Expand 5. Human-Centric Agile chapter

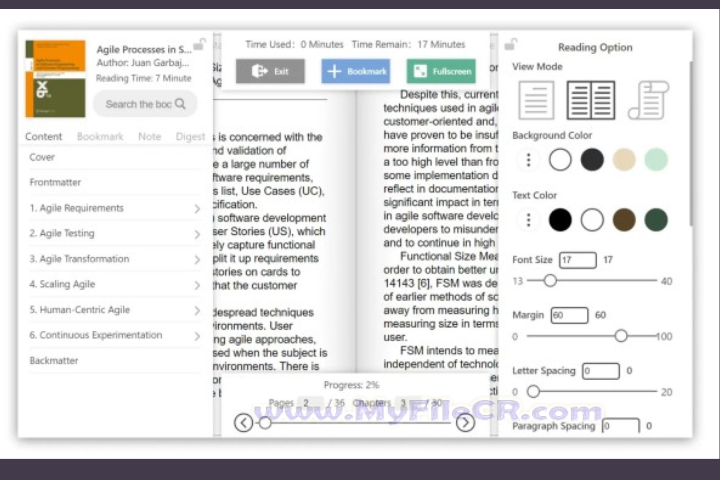click(x=197, y=311)
